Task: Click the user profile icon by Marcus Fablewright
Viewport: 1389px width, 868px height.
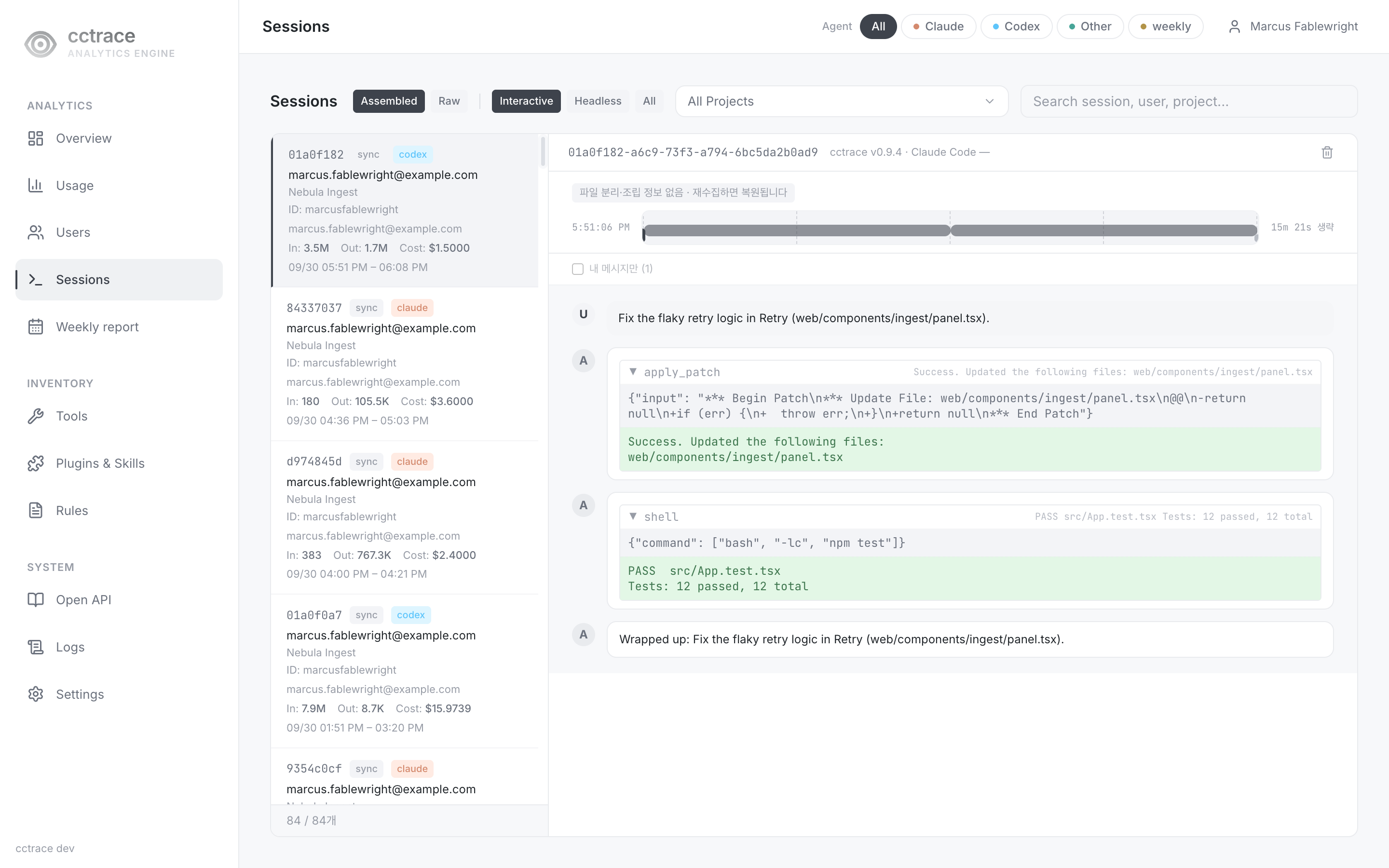Action: (x=1235, y=27)
